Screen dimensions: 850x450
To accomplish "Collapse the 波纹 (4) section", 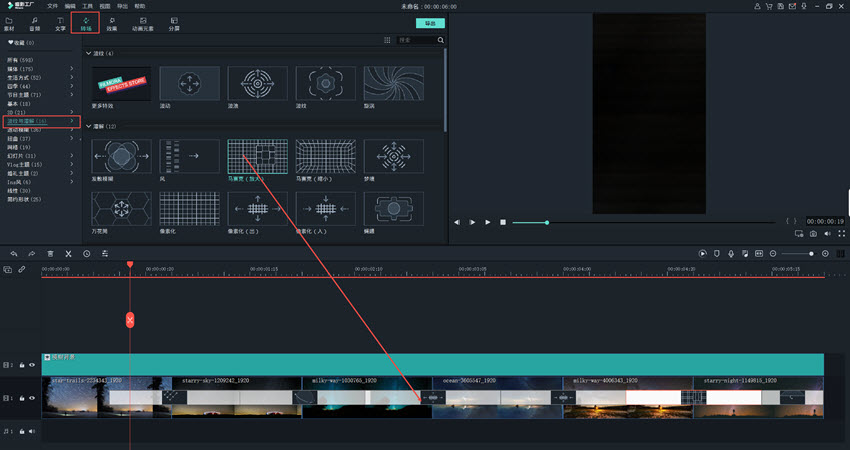I will click(x=88, y=53).
